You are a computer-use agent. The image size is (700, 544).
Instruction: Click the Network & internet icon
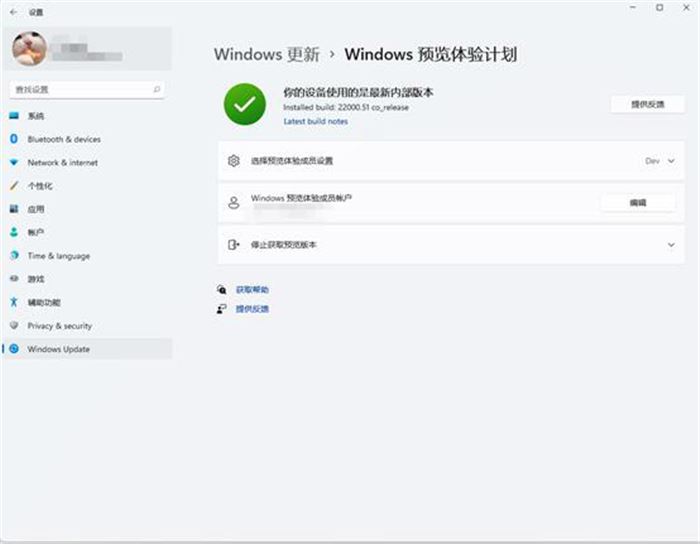(x=14, y=162)
